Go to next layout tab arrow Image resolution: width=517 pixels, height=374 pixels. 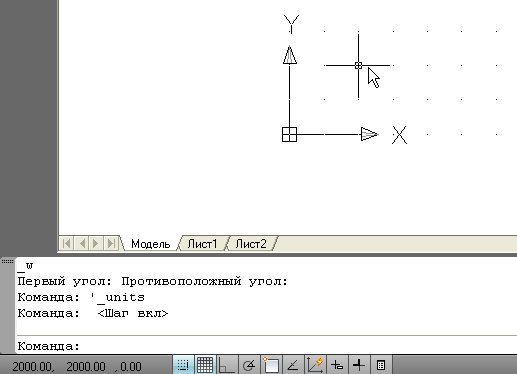[x=96, y=243]
